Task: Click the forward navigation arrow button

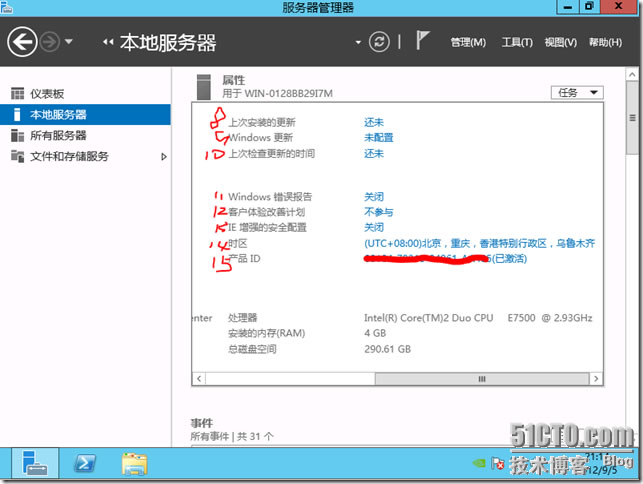Action: [x=50, y=42]
